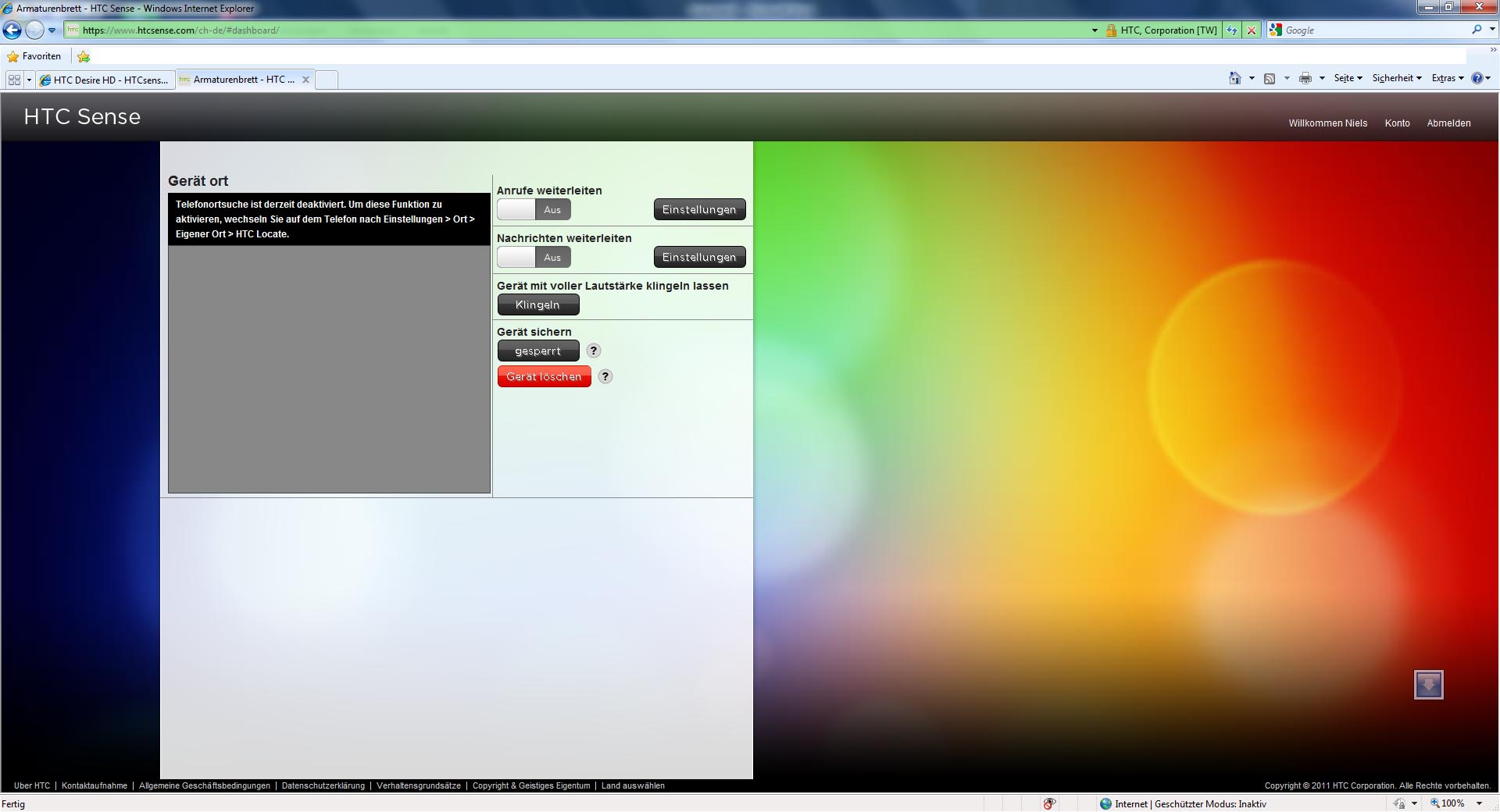Image resolution: width=1500 pixels, height=812 pixels.
Task: Click the InPrivate filtering status bar icon
Action: (1049, 803)
